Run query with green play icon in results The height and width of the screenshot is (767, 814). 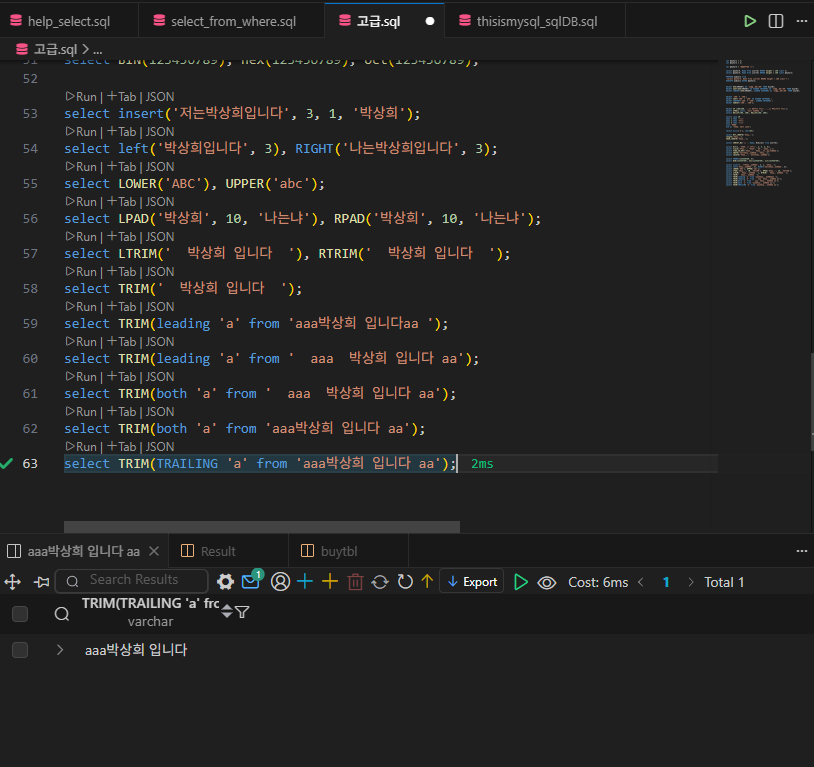click(x=521, y=582)
